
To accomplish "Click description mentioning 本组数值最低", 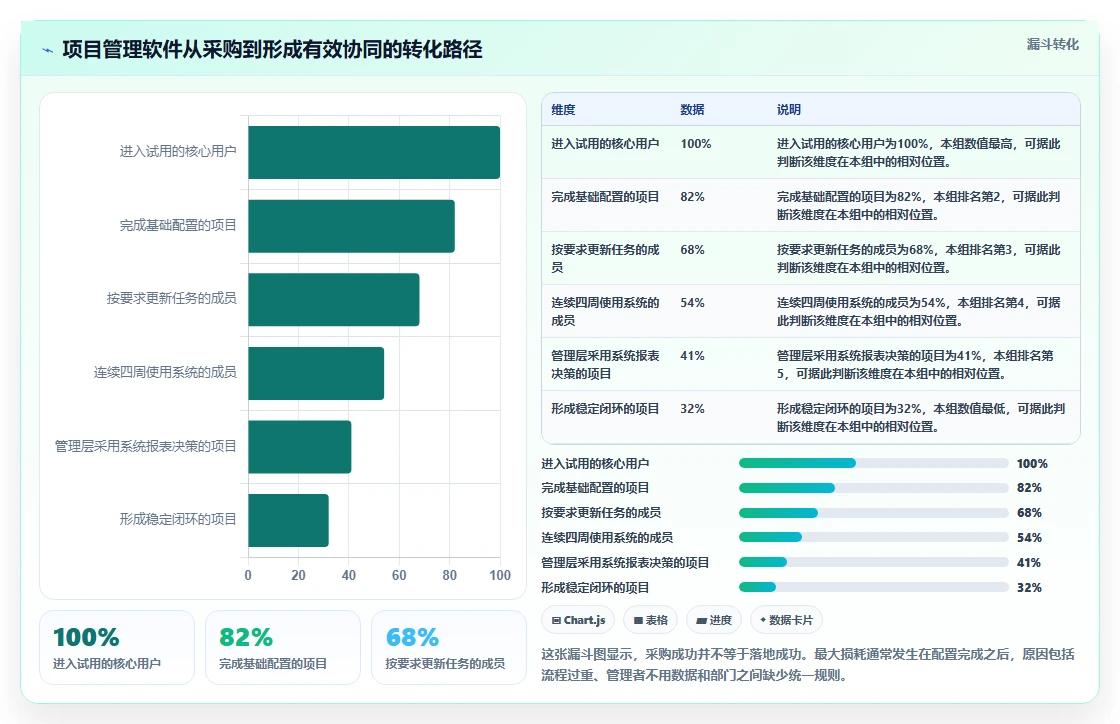I will click(x=921, y=418).
